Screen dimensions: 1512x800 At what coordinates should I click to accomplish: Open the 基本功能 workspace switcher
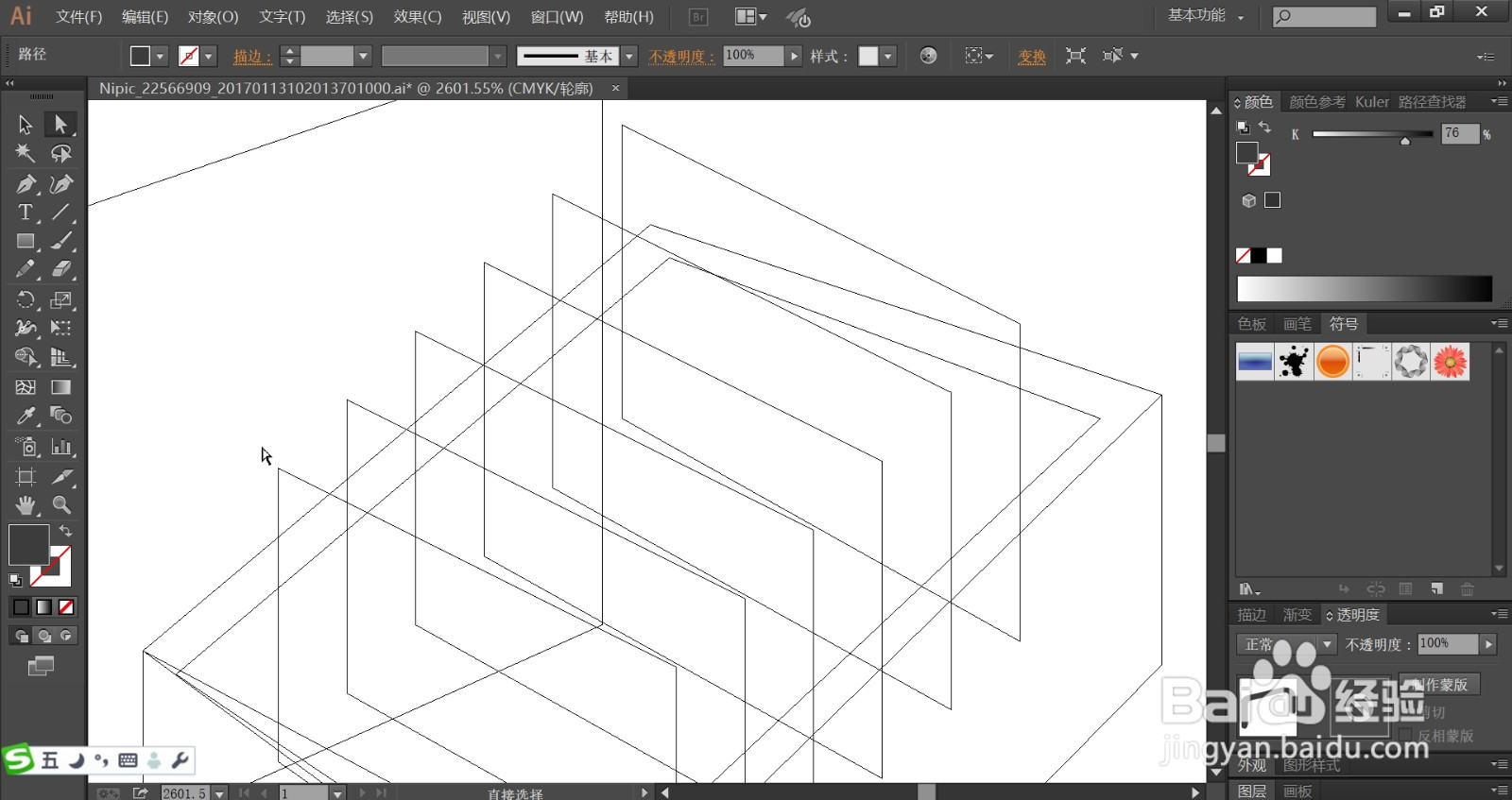(1206, 16)
